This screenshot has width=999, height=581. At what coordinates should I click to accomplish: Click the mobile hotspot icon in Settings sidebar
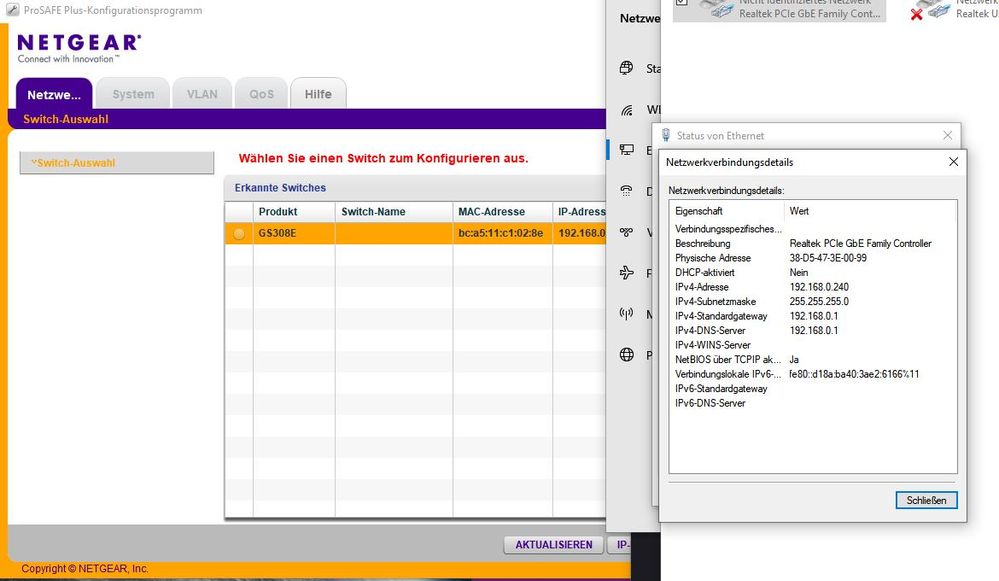[x=626, y=313]
